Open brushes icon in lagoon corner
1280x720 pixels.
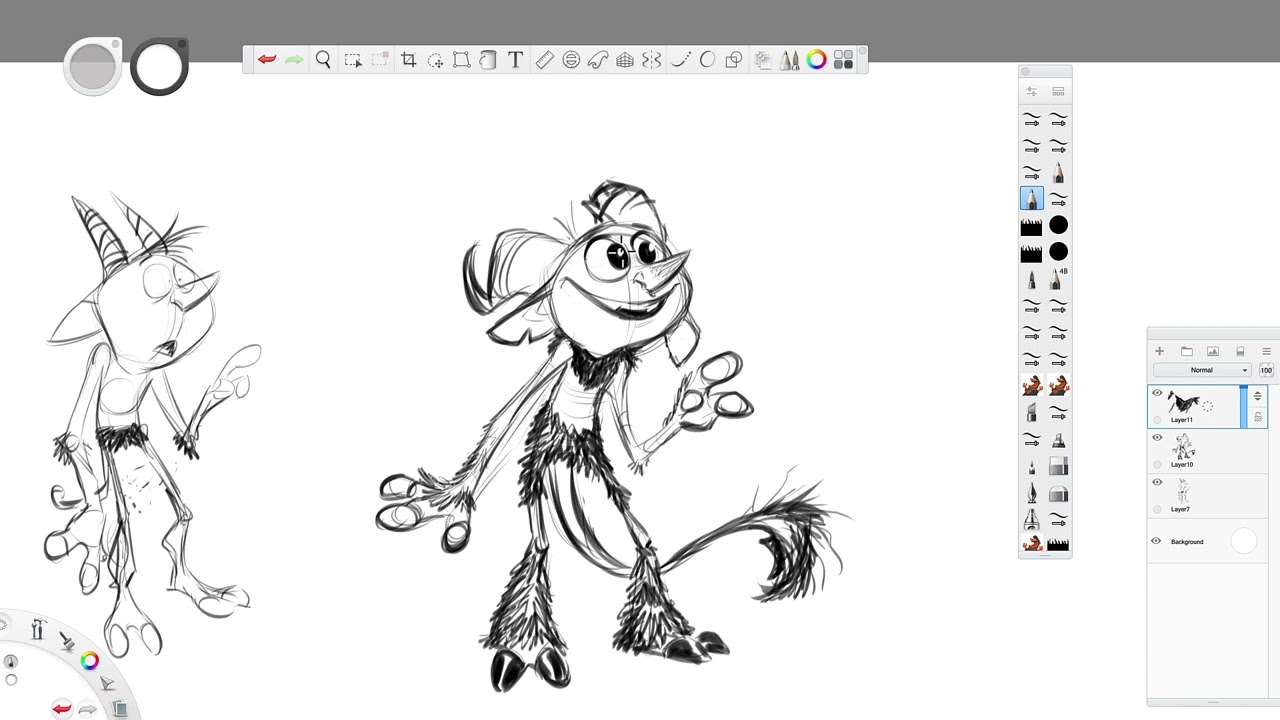click(x=67, y=641)
